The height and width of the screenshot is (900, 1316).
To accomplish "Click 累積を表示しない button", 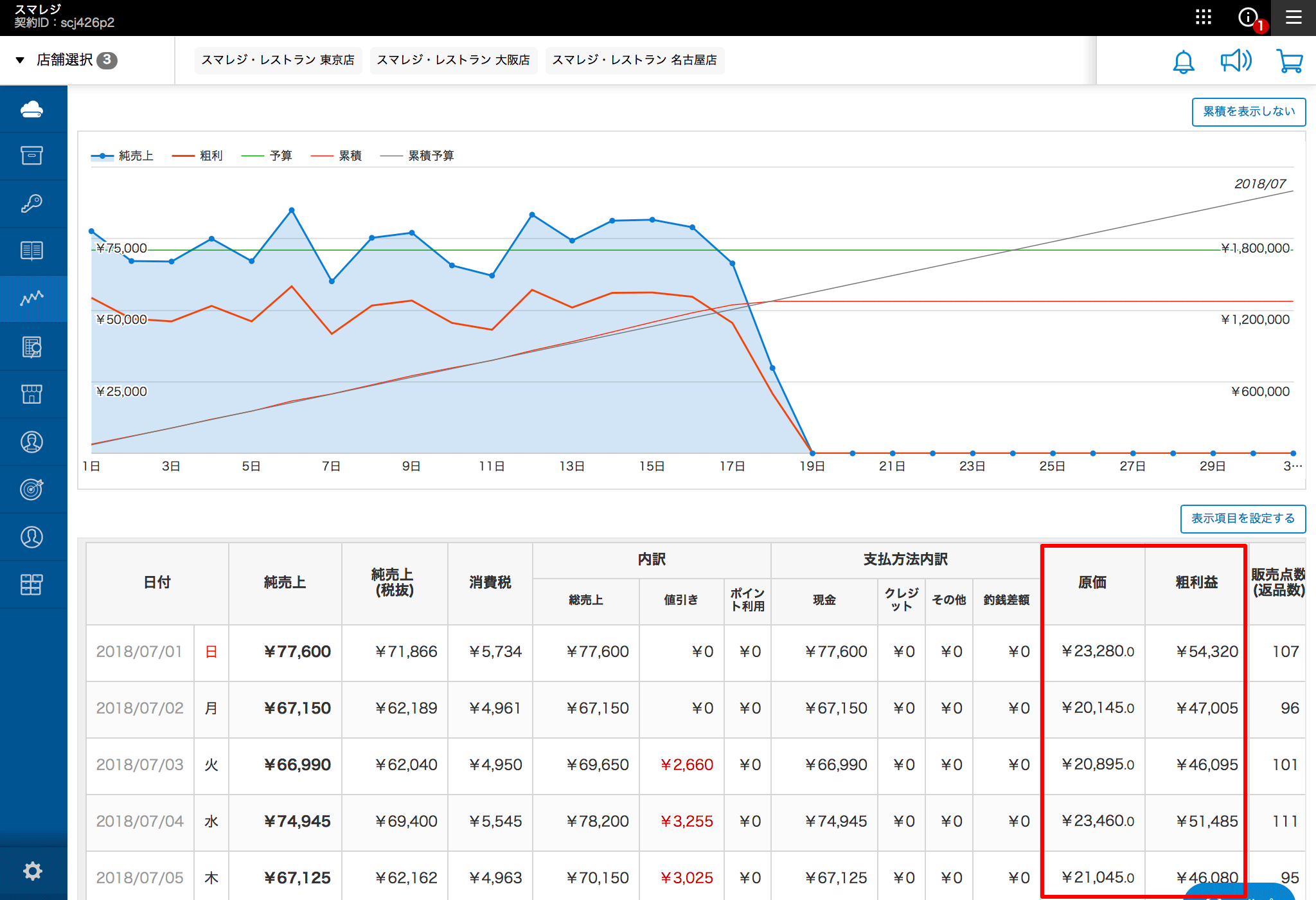I will click(x=1249, y=112).
